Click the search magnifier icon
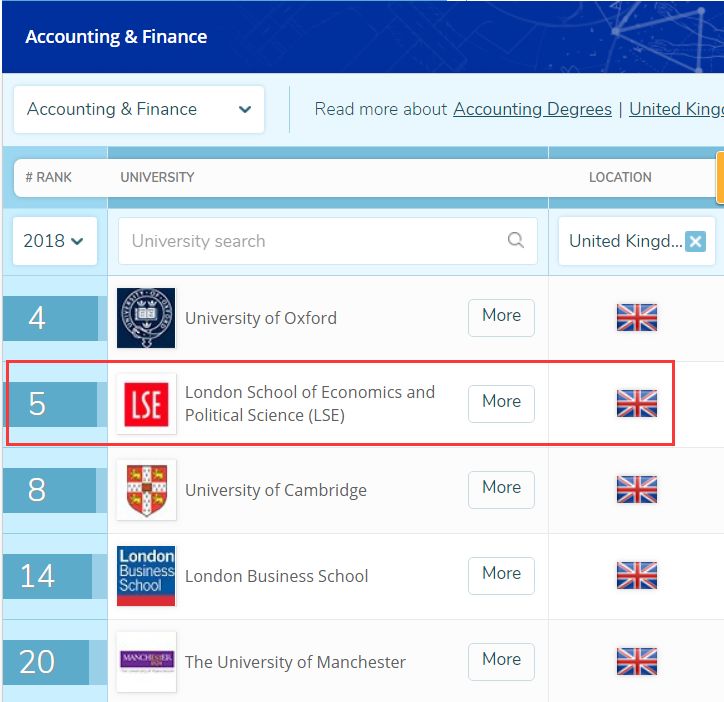 coord(515,240)
